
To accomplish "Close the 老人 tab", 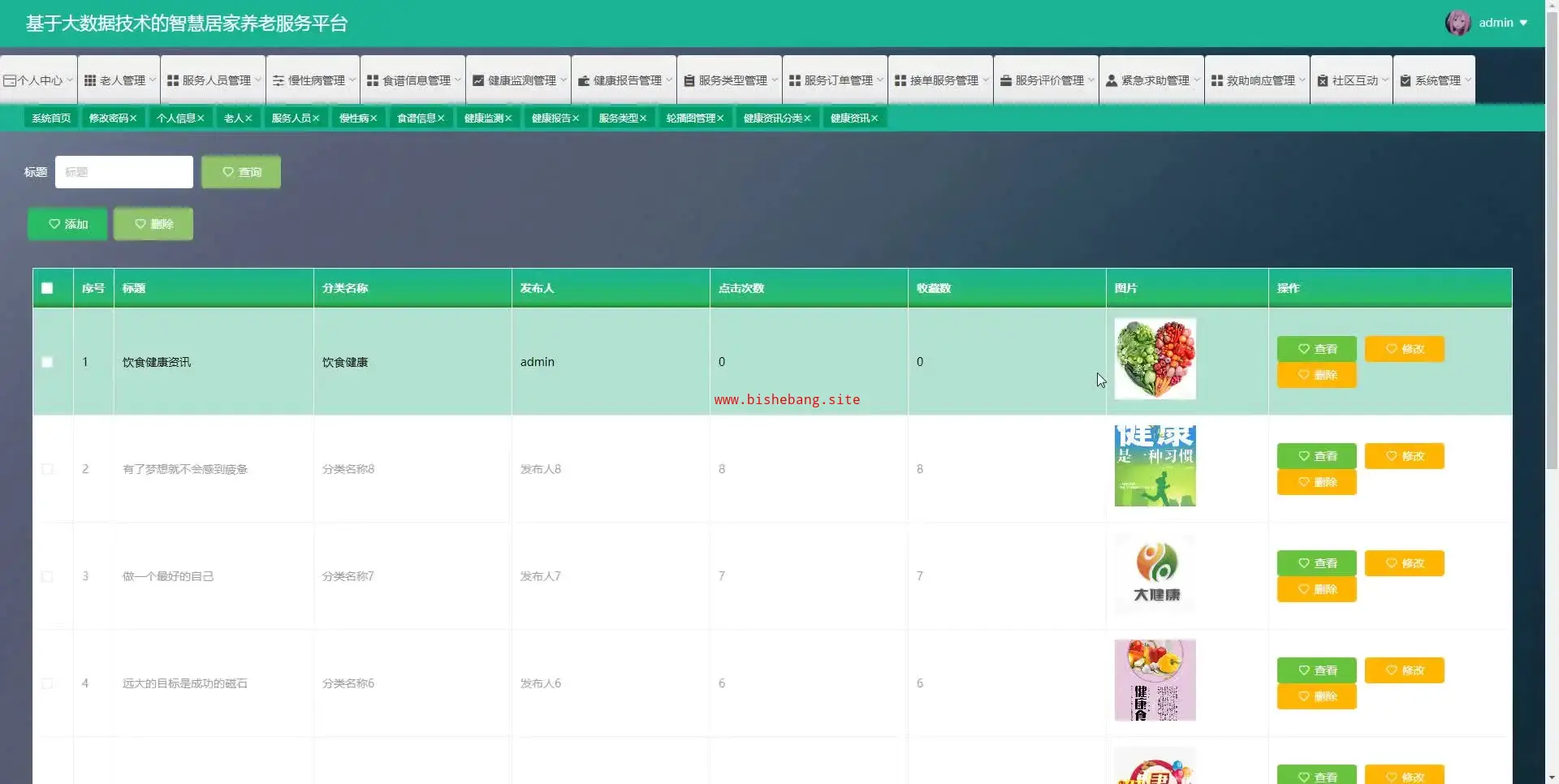I will pyautogui.click(x=248, y=118).
